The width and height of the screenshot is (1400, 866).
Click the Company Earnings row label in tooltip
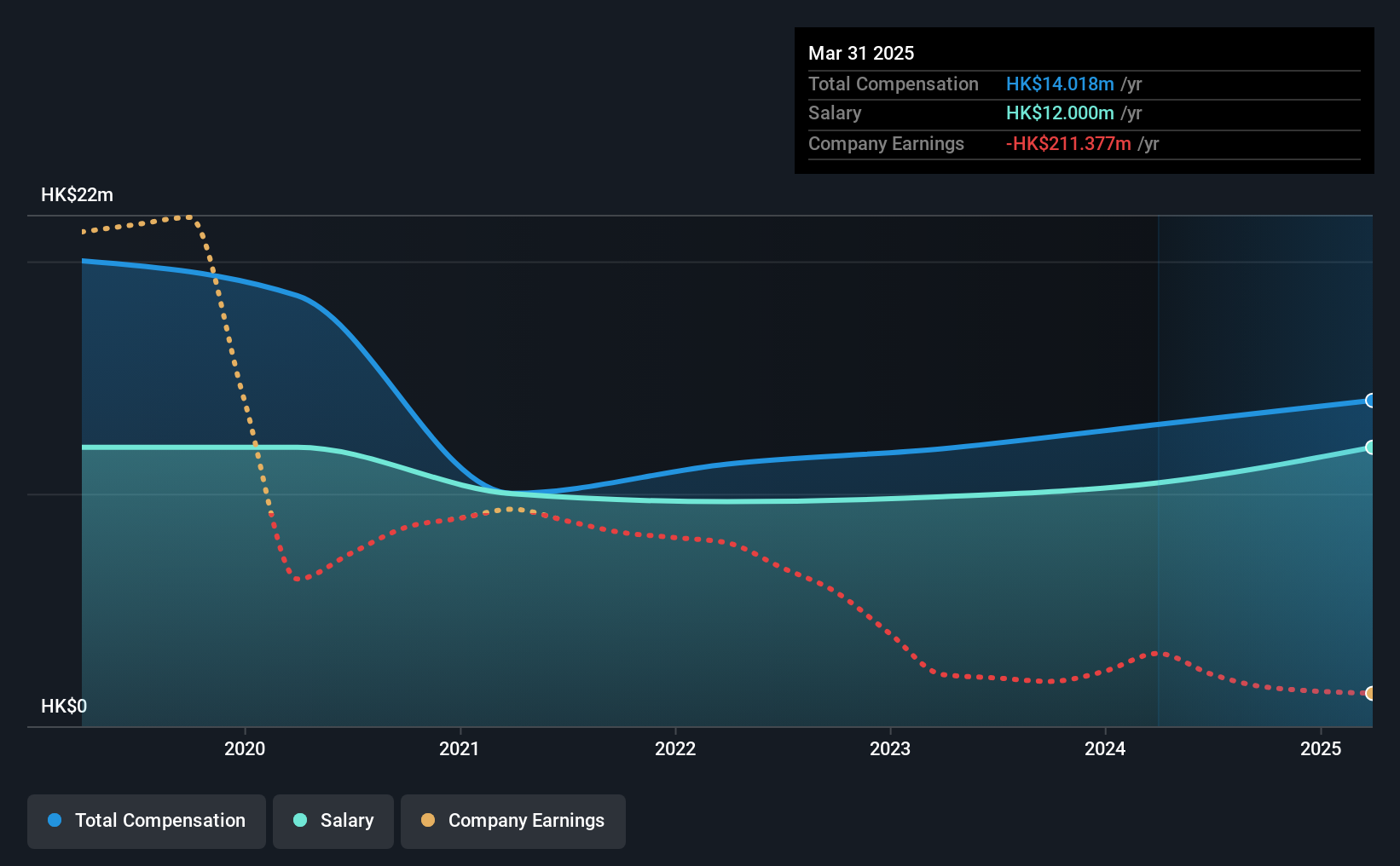pos(886,144)
